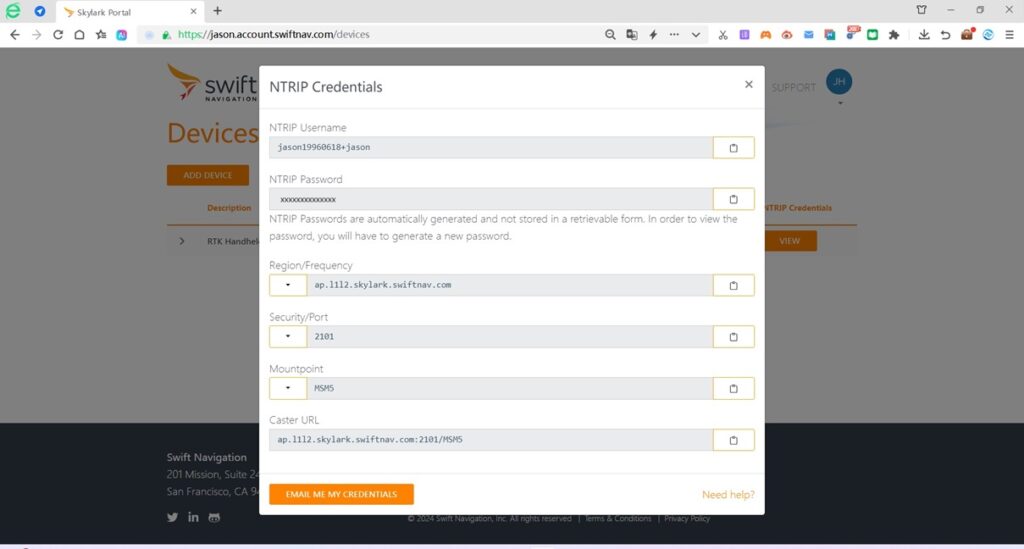Image resolution: width=1024 pixels, height=549 pixels.
Task: Copy the NTRIP Password to clipboard
Action: [x=733, y=199]
